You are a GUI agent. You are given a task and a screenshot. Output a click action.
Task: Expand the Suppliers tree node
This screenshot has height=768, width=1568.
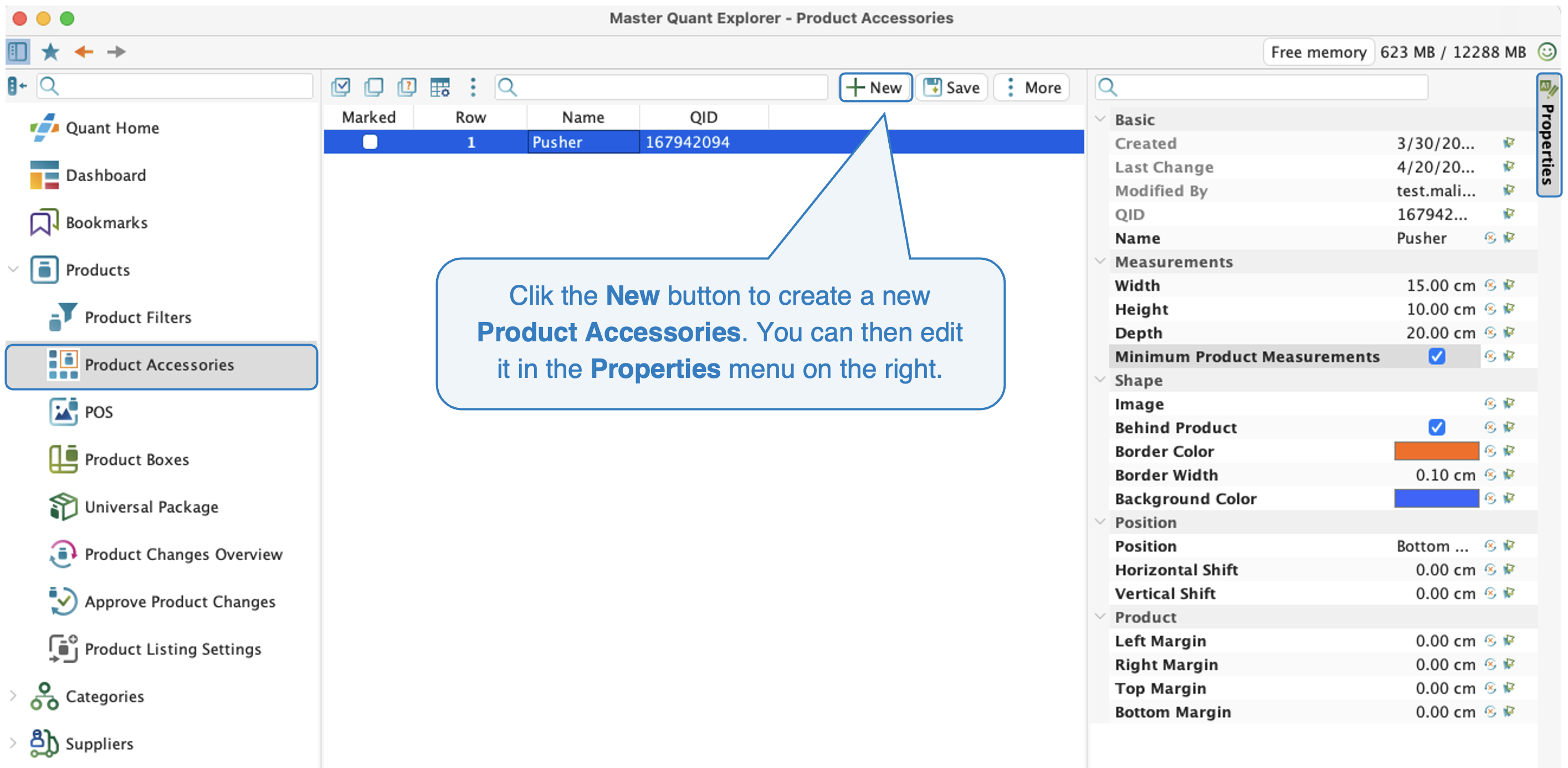[13, 743]
